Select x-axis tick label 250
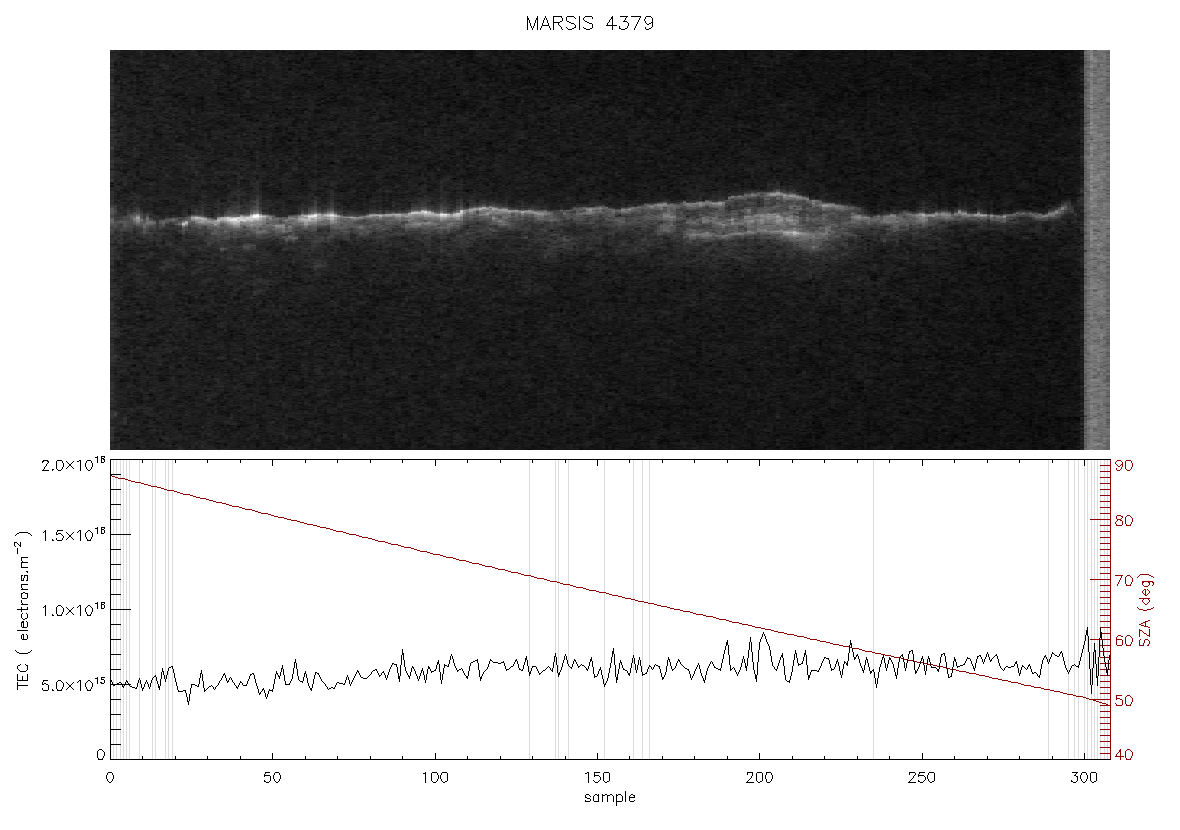 (922, 778)
